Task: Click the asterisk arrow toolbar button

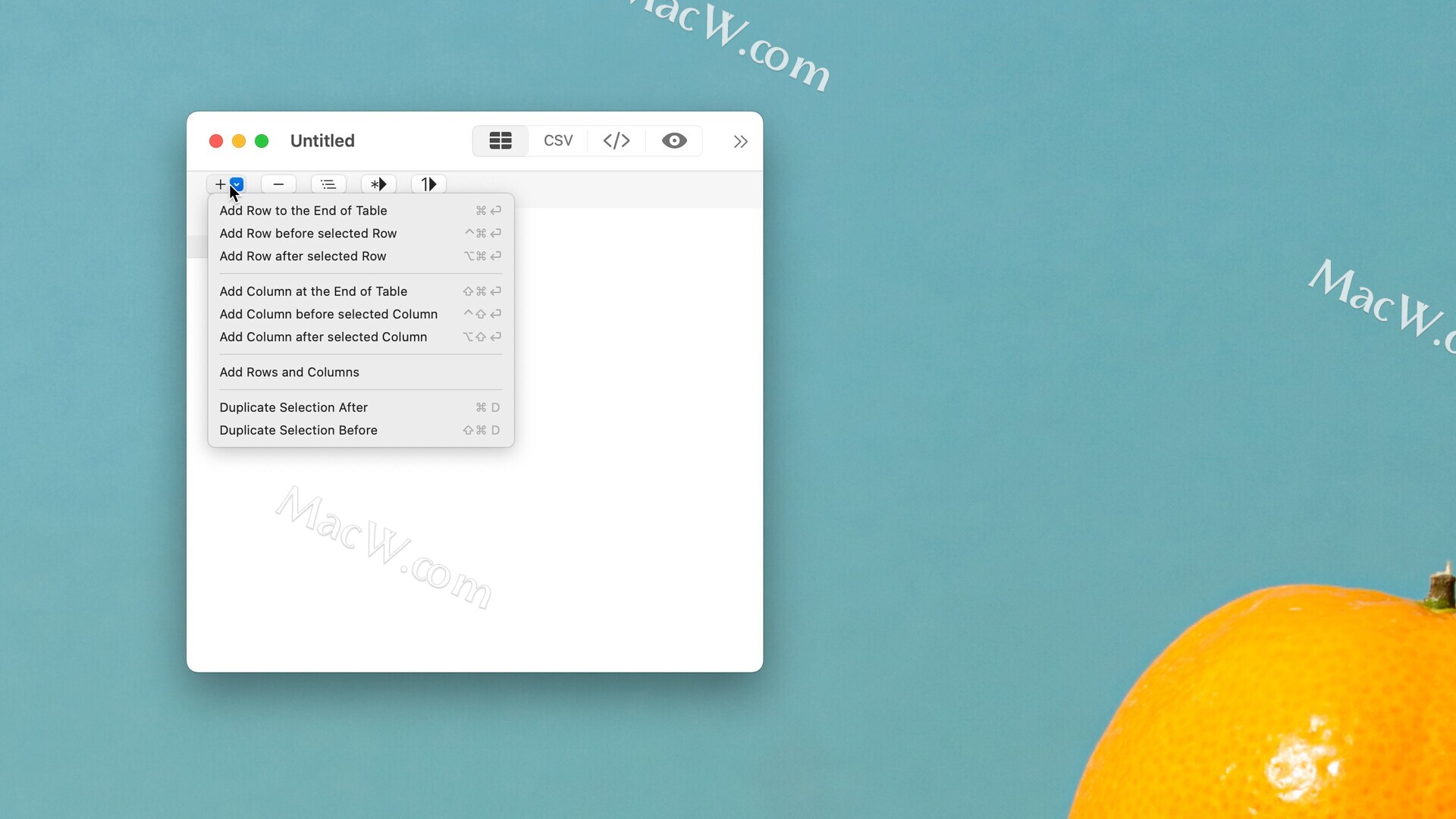Action: (x=378, y=184)
